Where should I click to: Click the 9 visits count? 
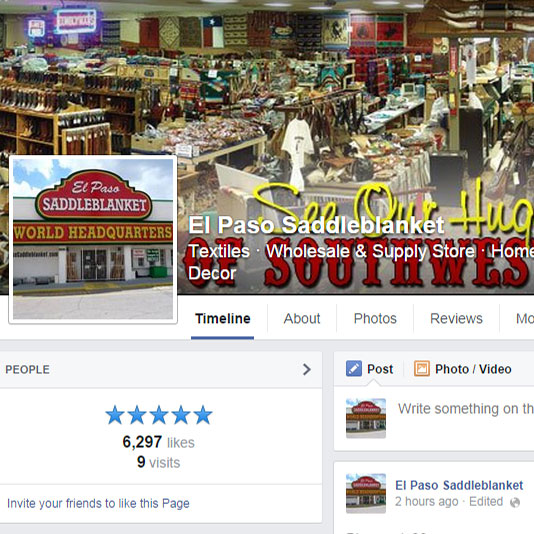click(158, 462)
